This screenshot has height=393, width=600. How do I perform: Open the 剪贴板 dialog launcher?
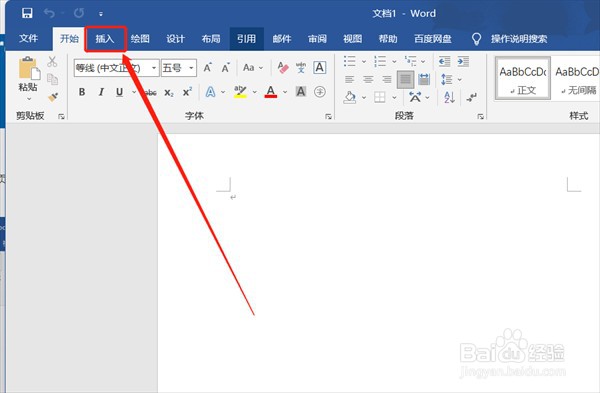[61, 116]
